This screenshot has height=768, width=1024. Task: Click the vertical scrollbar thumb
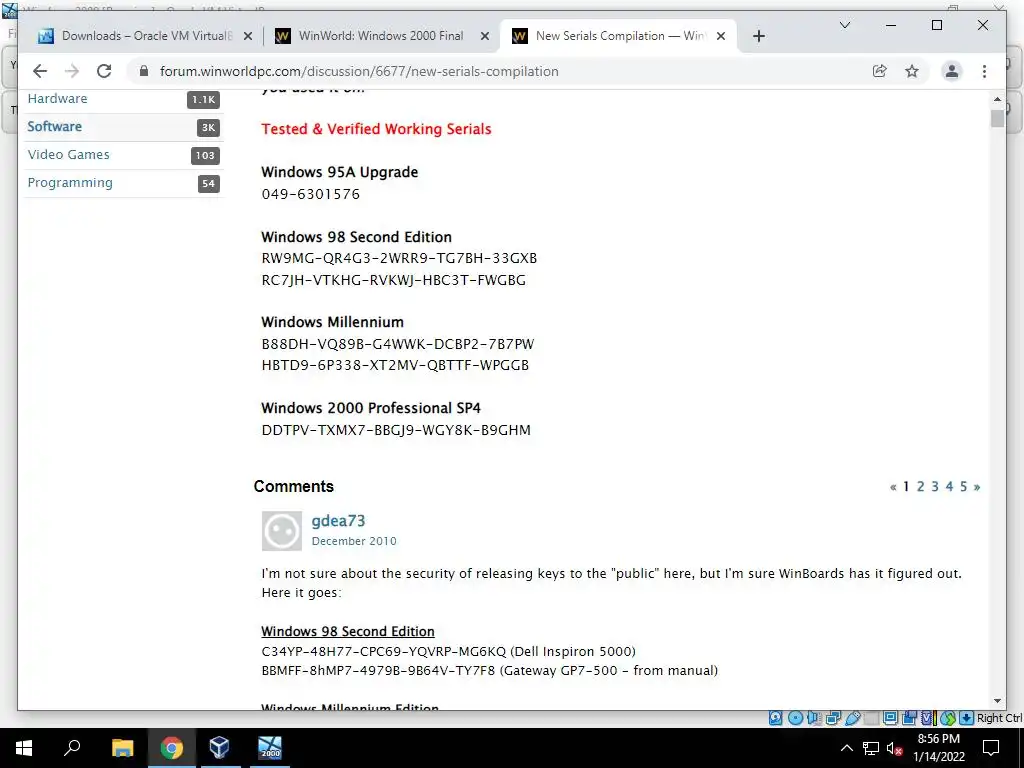coord(997,118)
